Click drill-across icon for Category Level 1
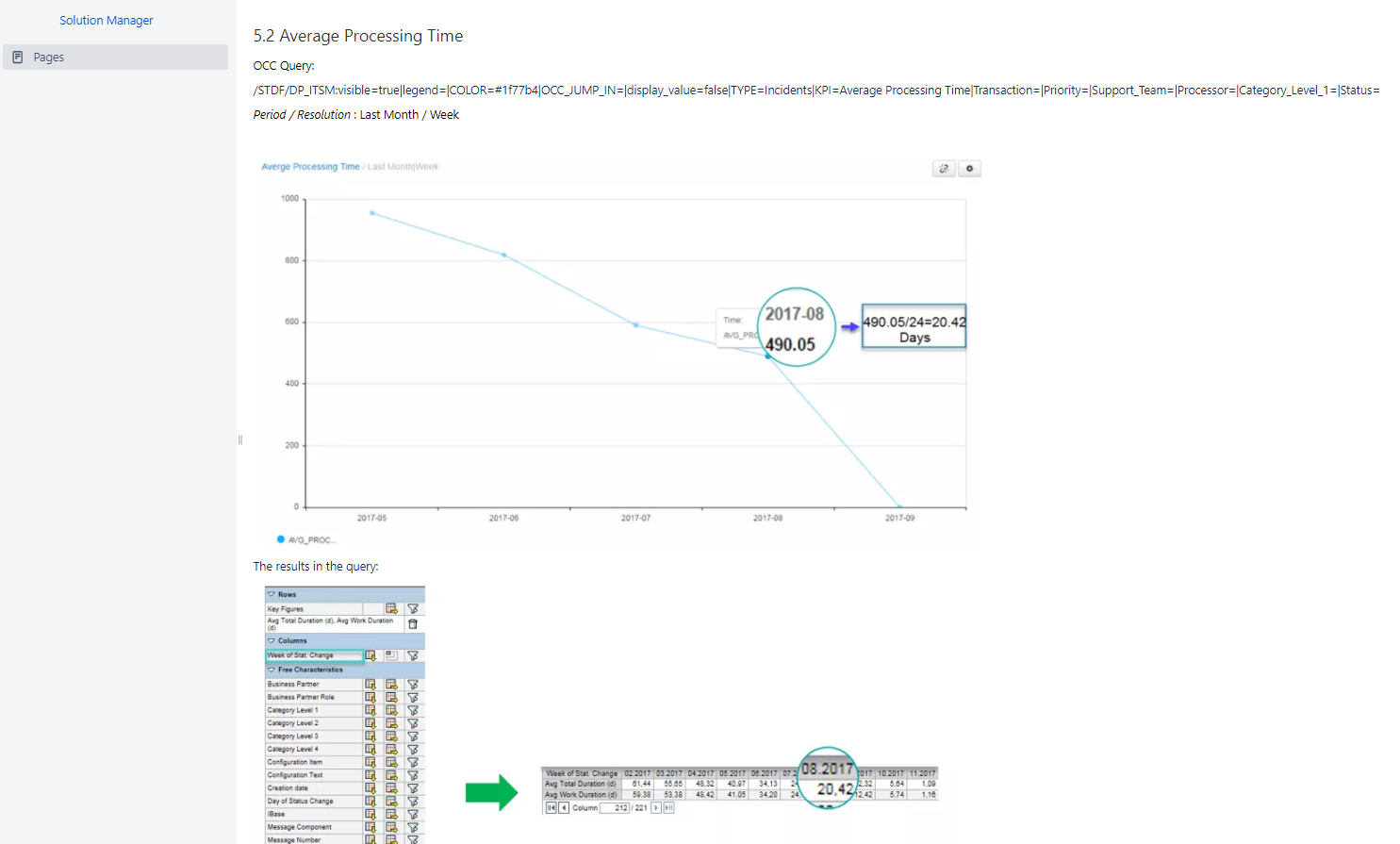The height and width of the screenshot is (844, 1400). coord(391,710)
